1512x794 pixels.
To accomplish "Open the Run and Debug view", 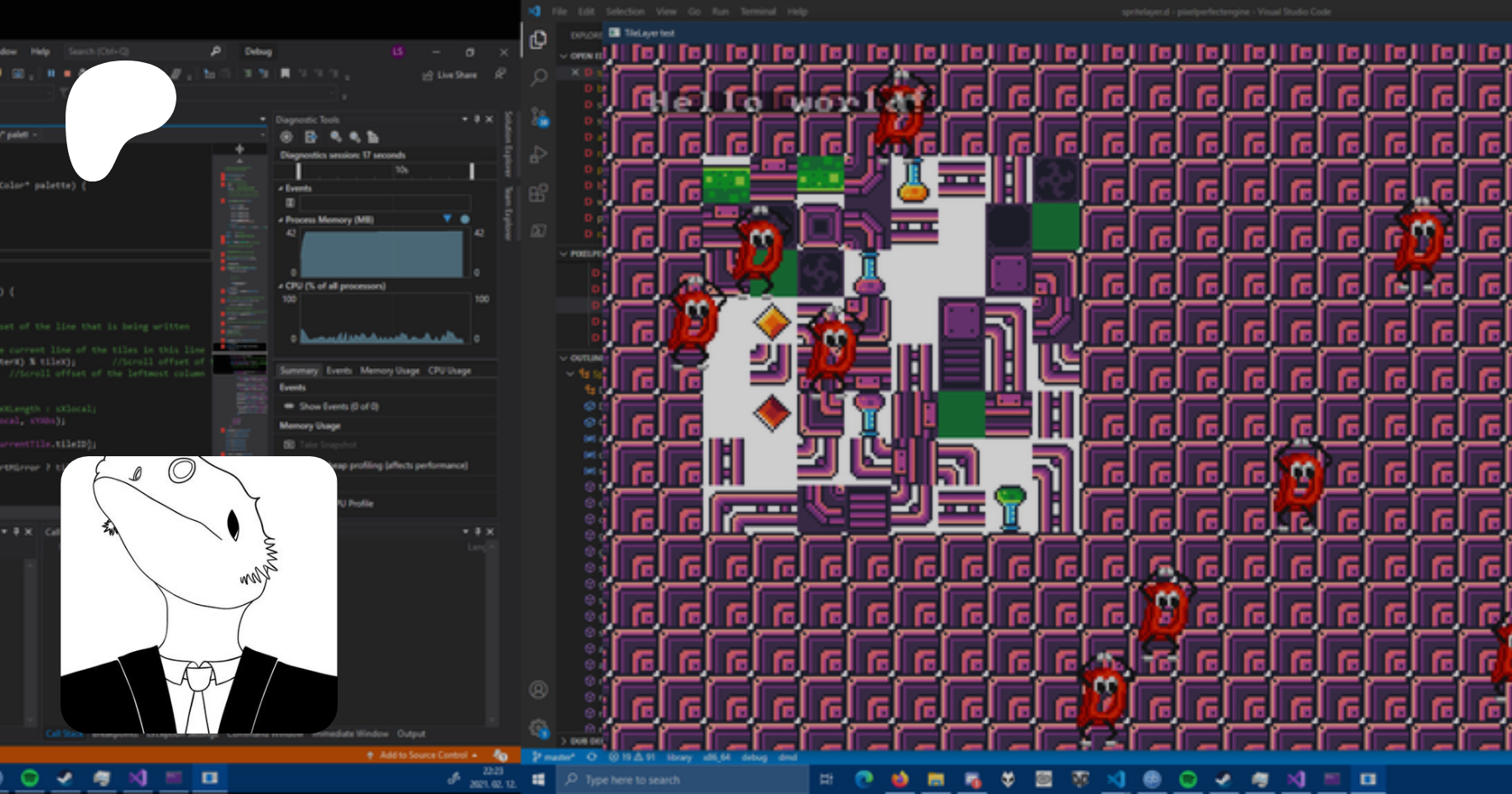I will click(x=538, y=155).
